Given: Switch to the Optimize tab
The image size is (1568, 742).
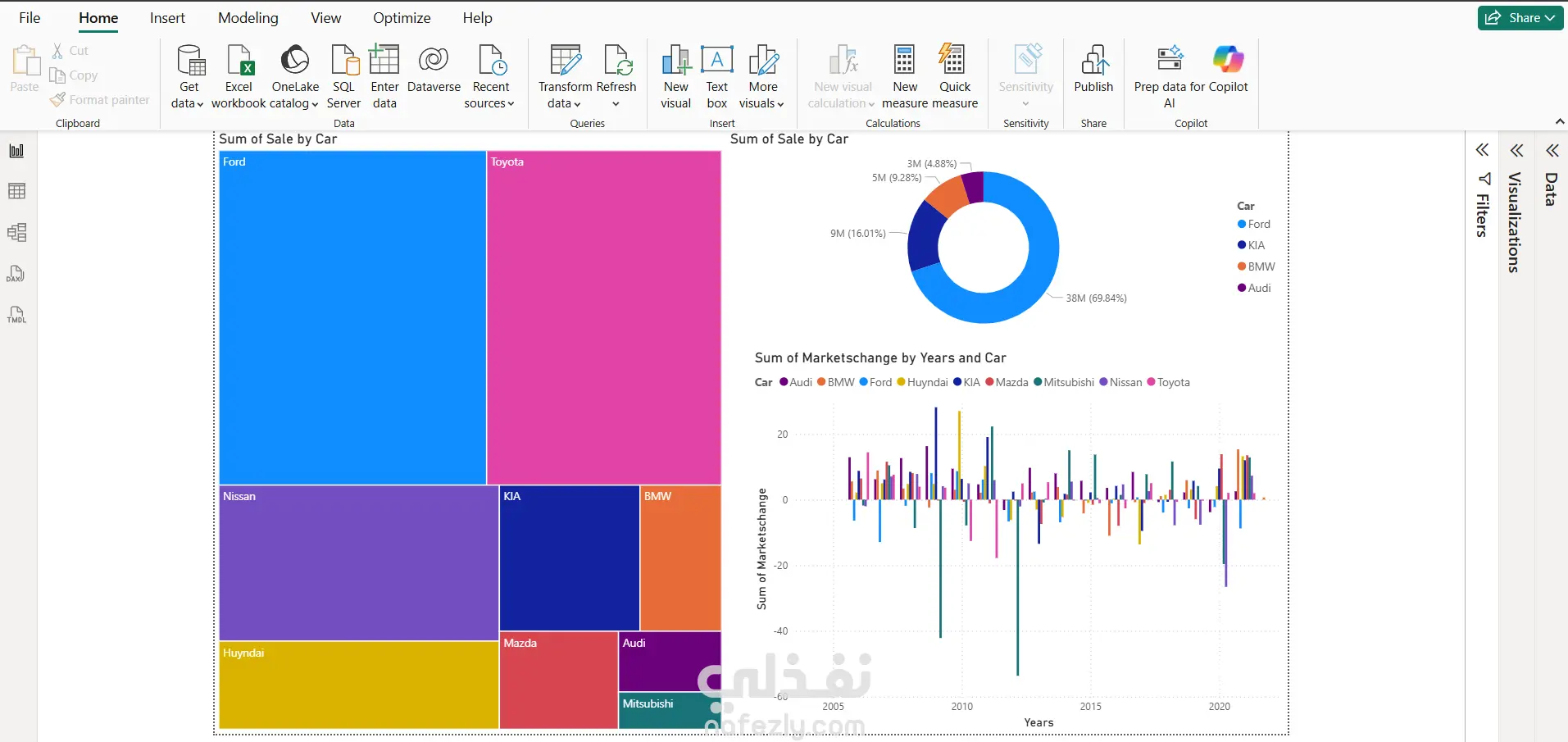Looking at the screenshot, I should tap(402, 18).
